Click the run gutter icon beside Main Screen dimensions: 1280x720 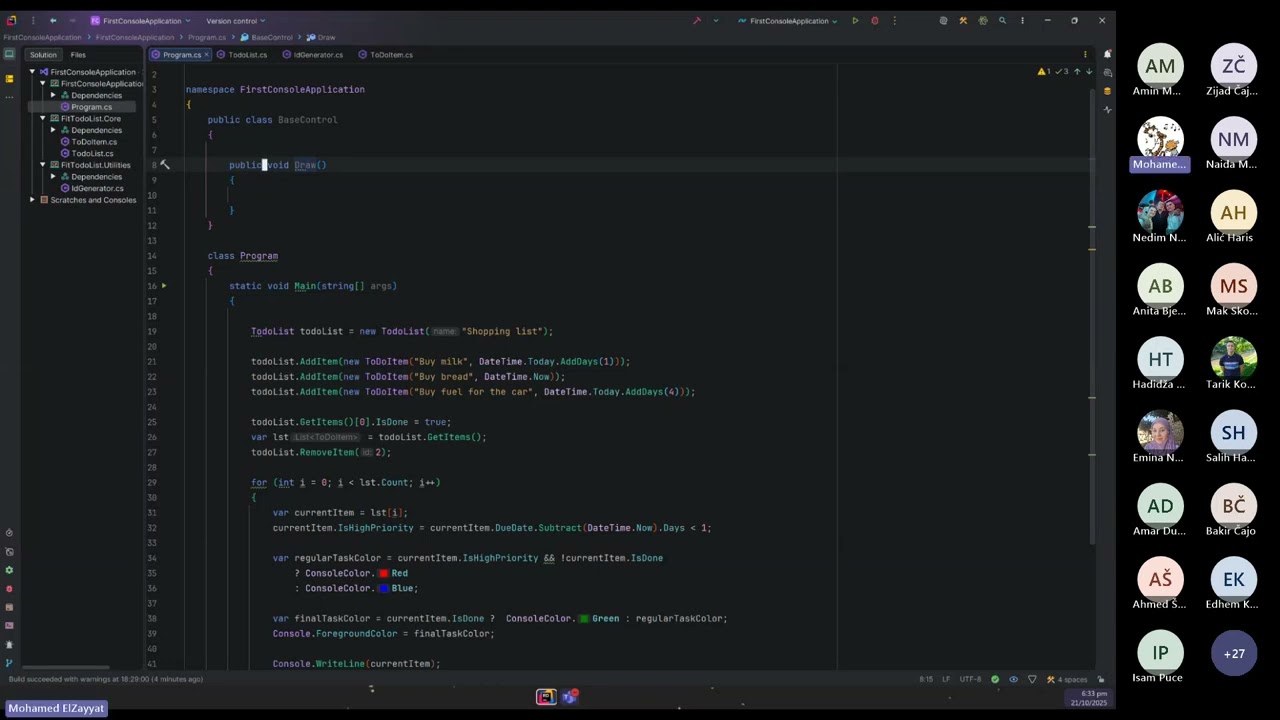(x=164, y=286)
